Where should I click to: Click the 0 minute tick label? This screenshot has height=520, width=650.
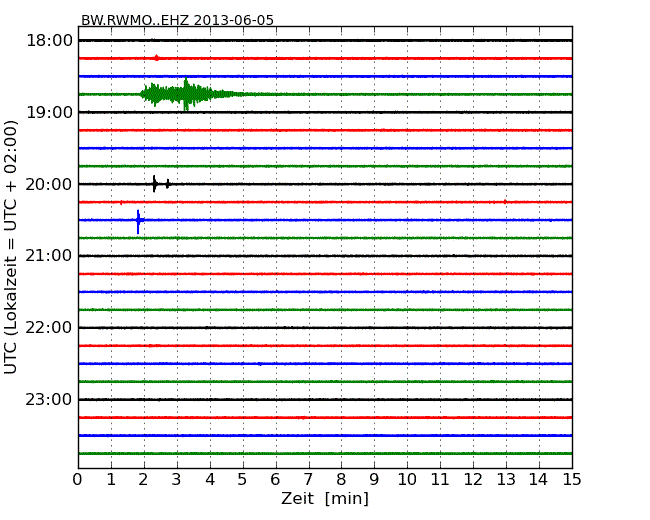(78, 480)
